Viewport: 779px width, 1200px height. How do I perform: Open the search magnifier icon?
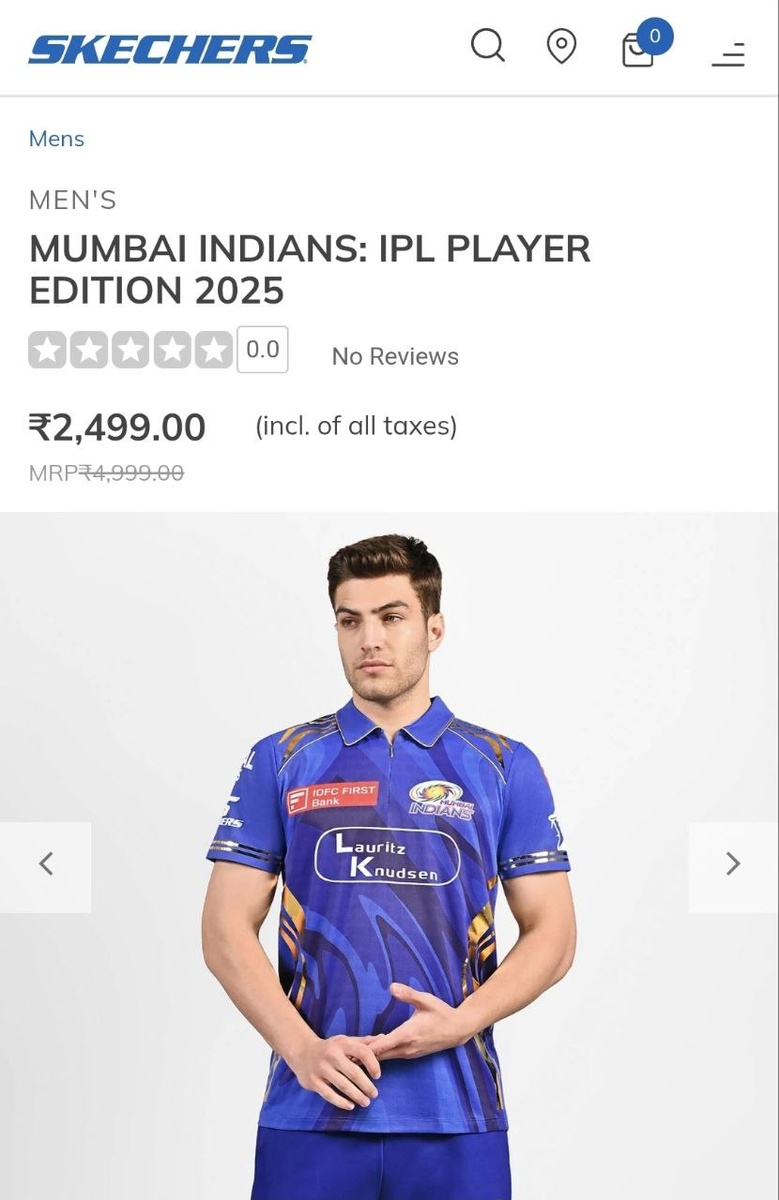[488, 46]
